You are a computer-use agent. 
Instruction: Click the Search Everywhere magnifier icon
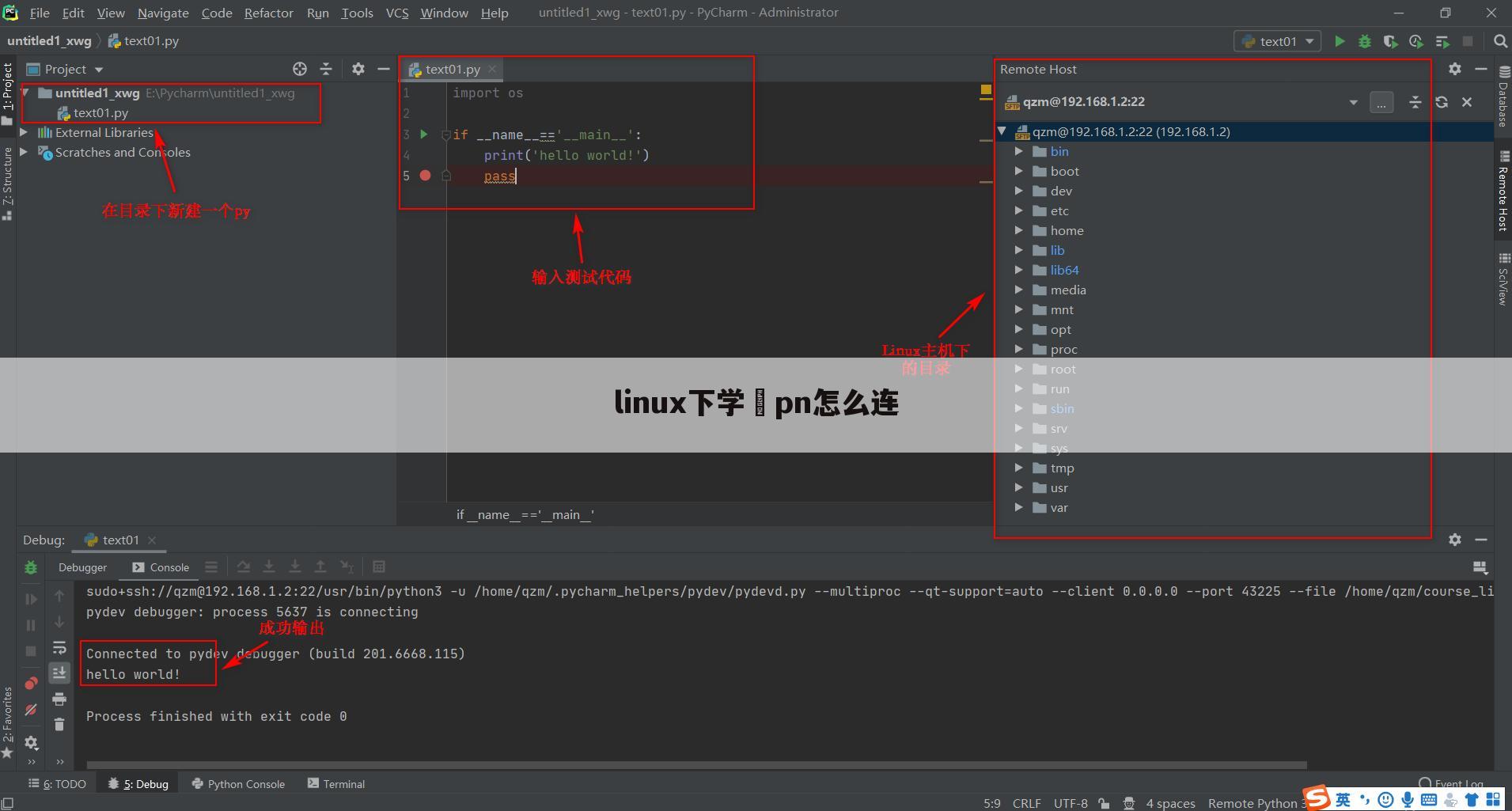[x=1500, y=41]
